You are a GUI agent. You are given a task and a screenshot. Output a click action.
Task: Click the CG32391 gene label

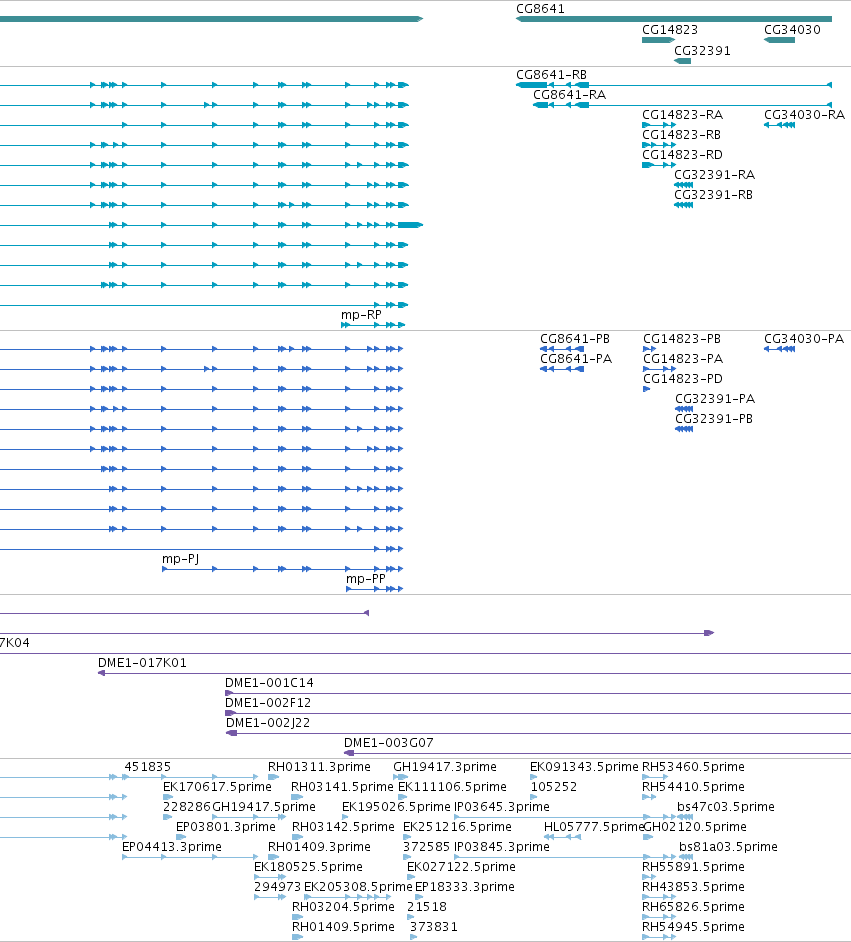pyautogui.click(x=702, y=51)
